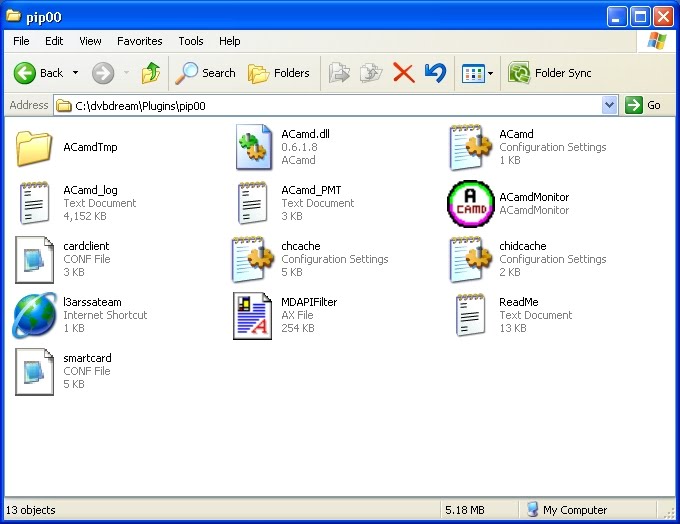Viewport: 680px width, 524px height.
Task: Close the pip00 window
Action: [664, 17]
